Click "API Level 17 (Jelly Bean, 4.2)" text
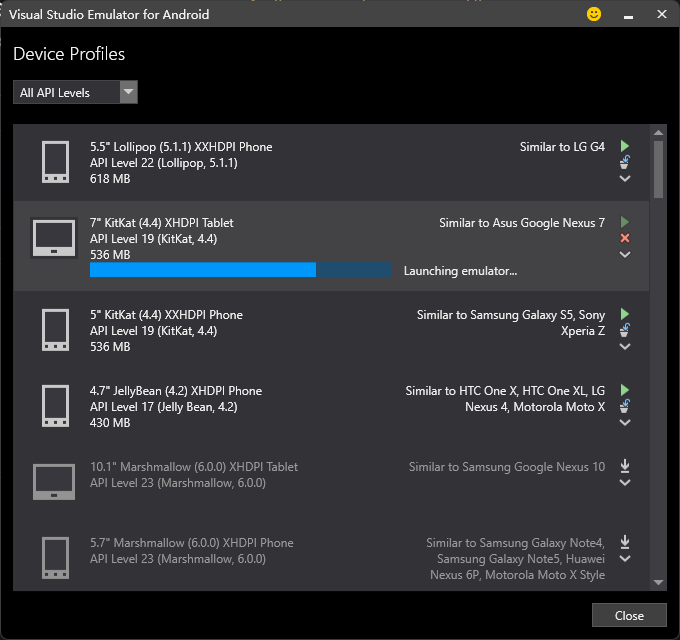The height and width of the screenshot is (640, 680). click(x=163, y=407)
